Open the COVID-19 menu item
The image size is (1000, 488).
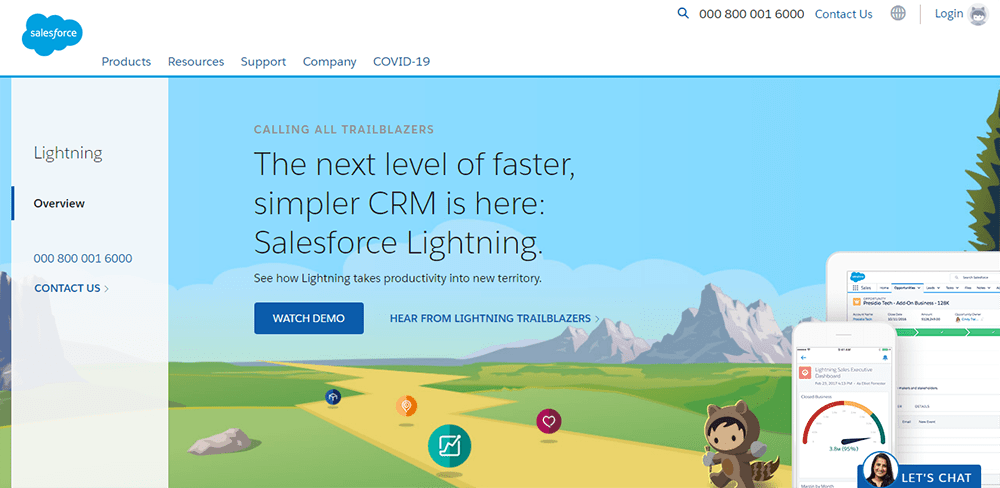click(402, 62)
